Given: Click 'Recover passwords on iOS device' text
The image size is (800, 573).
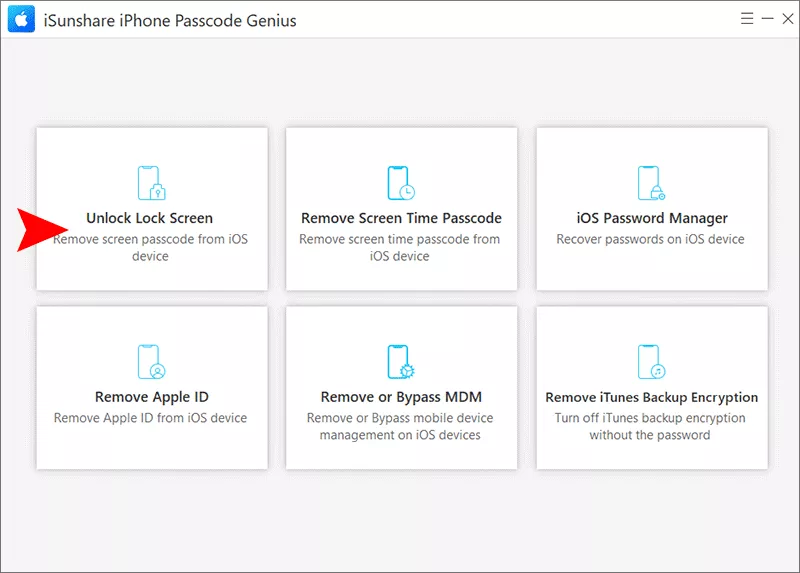Looking at the screenshot, I should (651, 239).
